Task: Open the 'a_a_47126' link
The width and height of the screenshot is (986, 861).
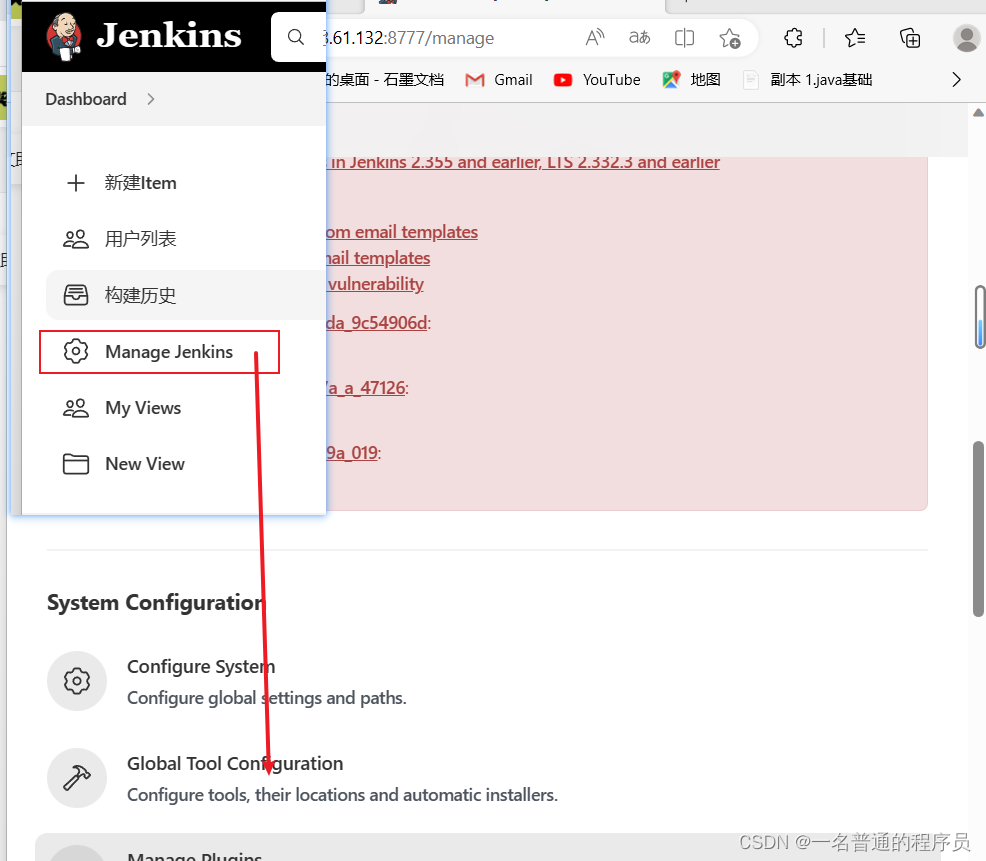Action: 367,388
